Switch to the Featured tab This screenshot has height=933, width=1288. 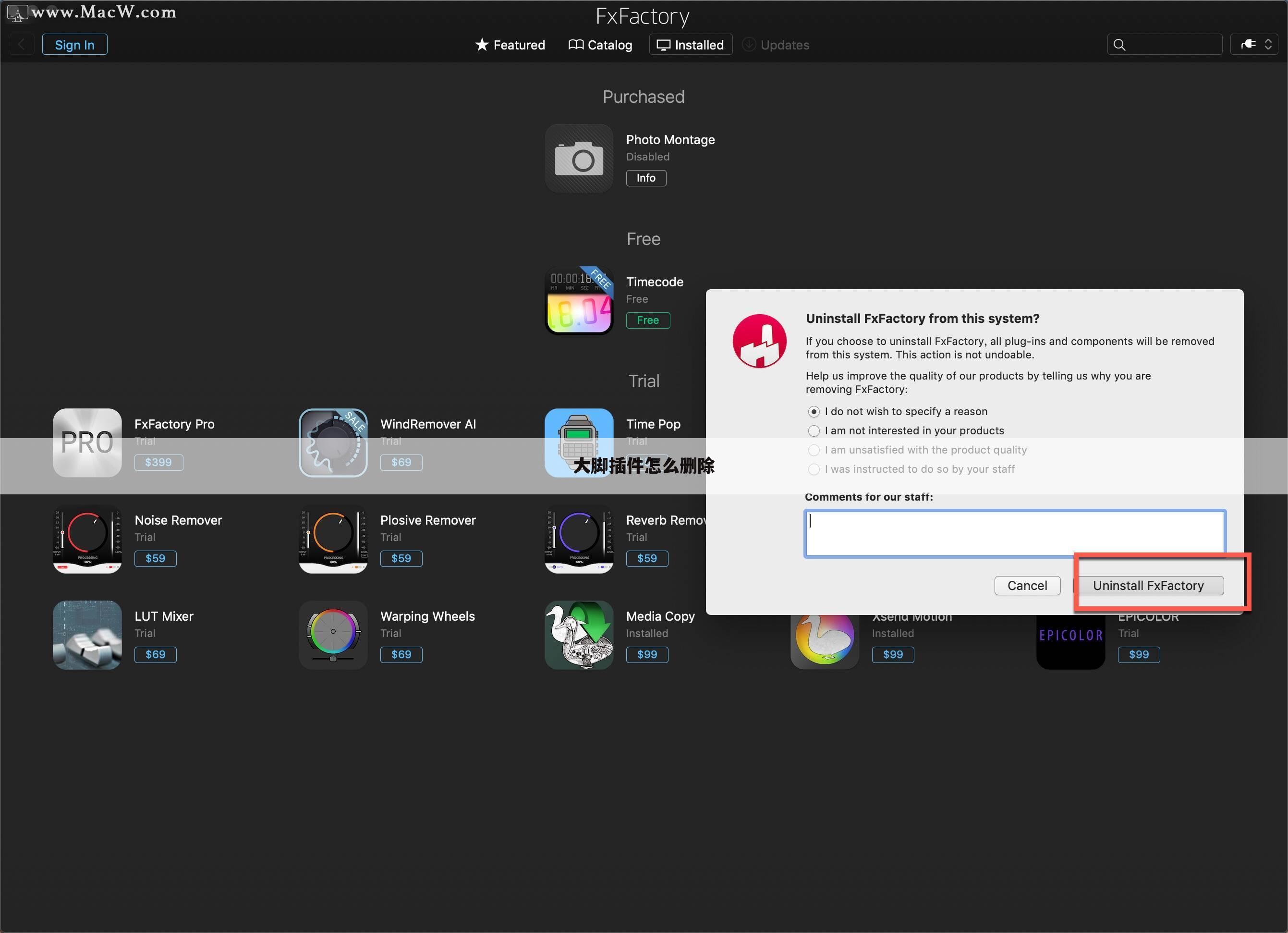tap(510, 45)
